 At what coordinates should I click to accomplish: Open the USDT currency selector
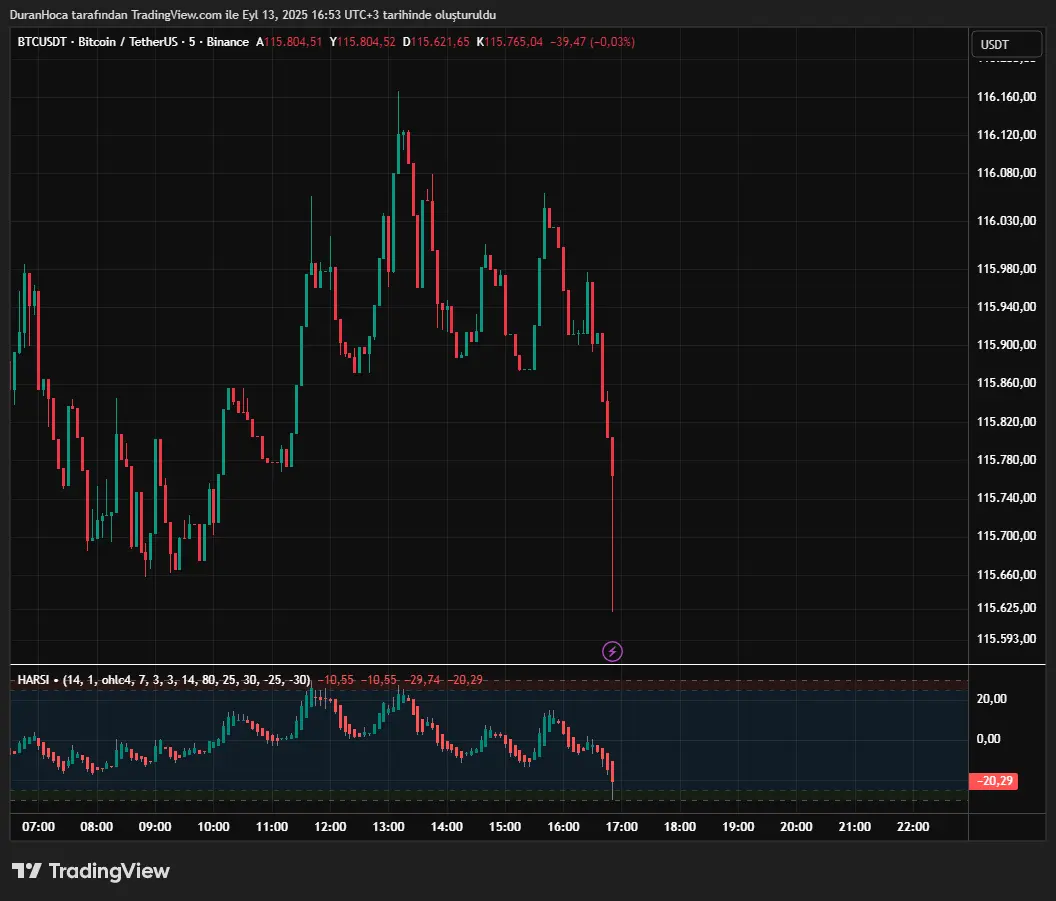tap(1006, 44)
